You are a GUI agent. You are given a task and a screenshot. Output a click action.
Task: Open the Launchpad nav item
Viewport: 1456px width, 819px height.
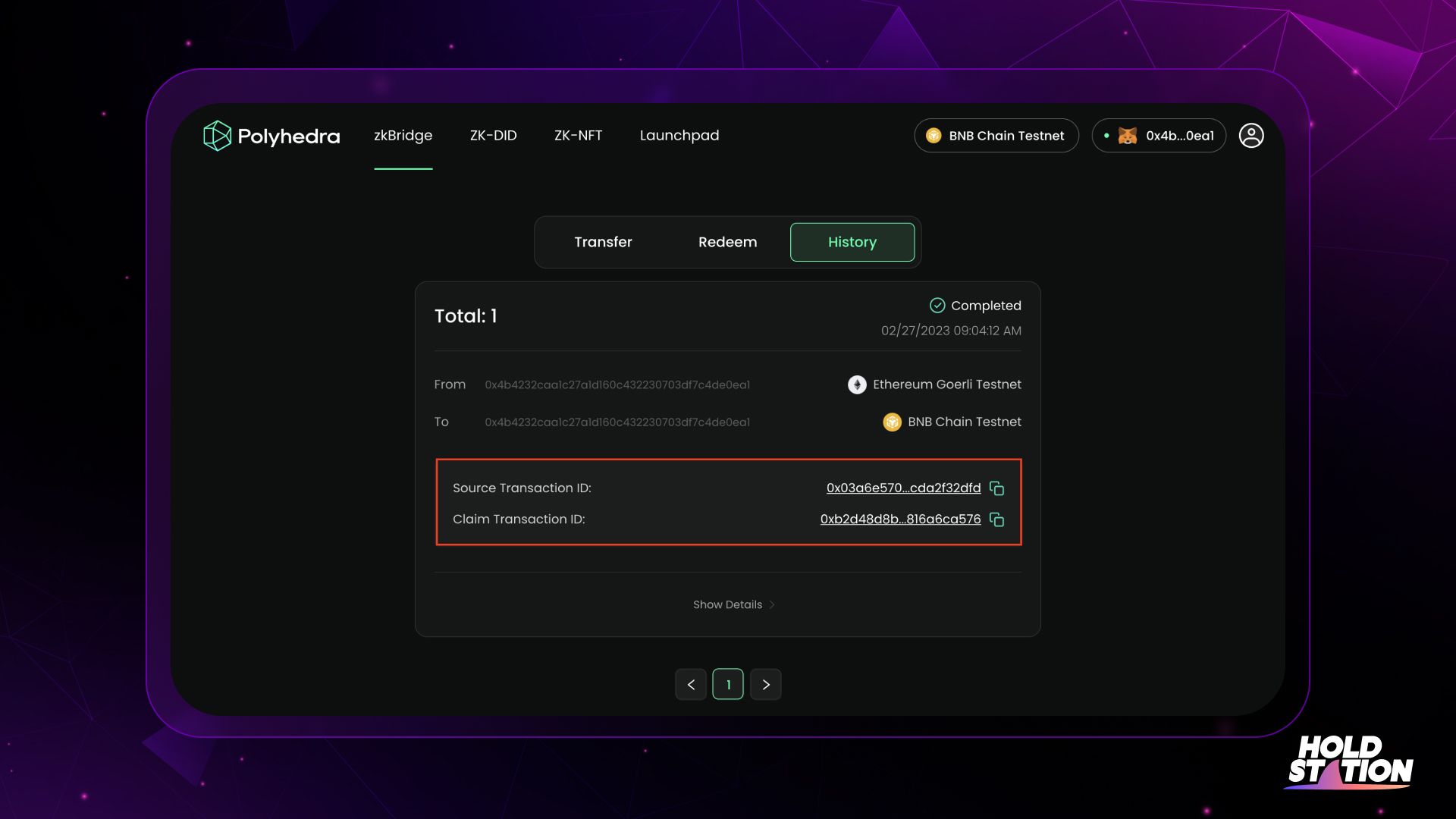(679, 136)
